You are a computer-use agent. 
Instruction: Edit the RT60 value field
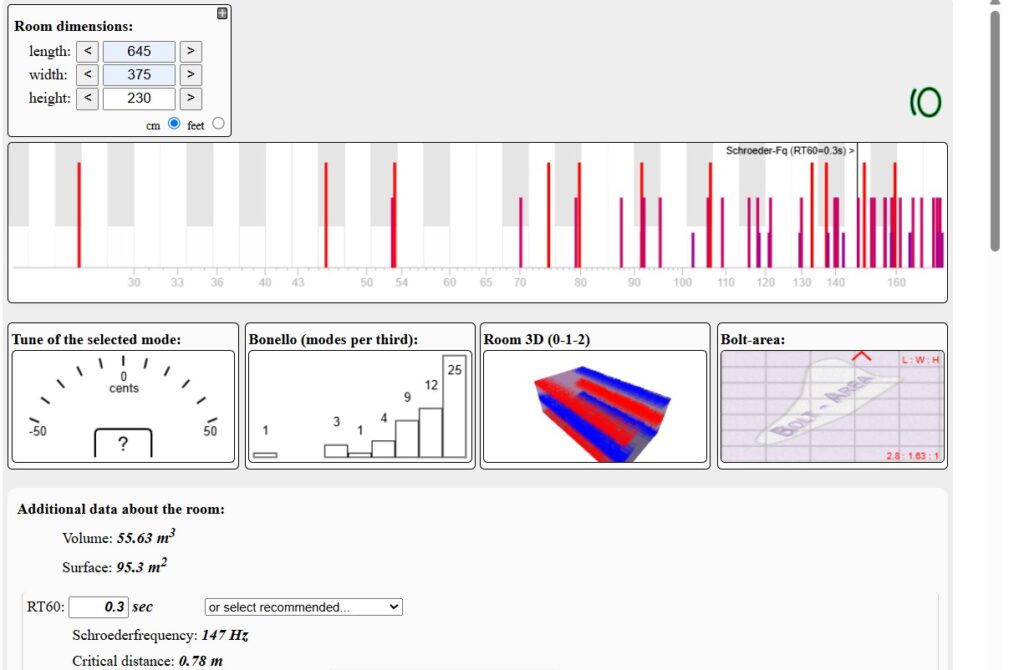(99, 607)
